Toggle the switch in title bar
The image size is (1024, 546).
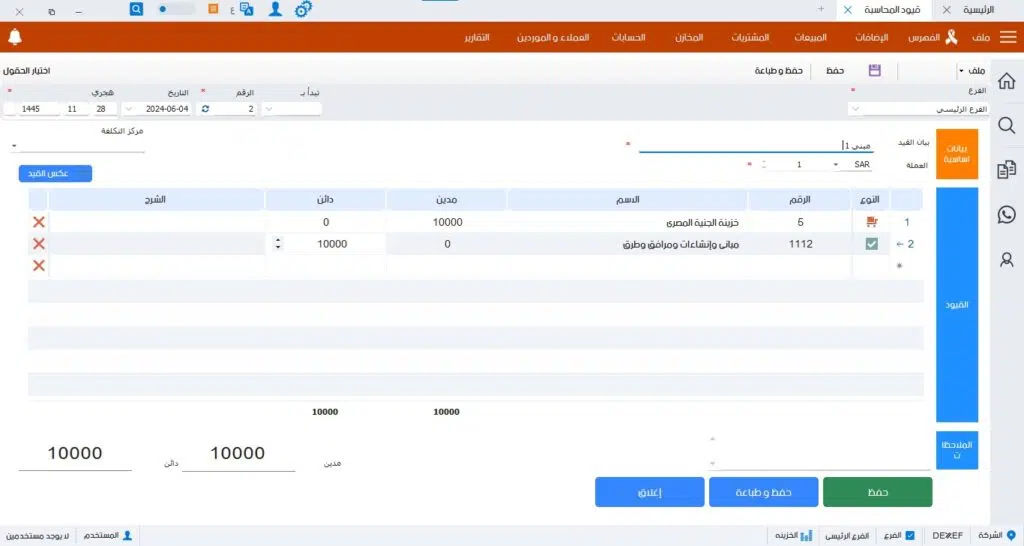tap(176, 9)
